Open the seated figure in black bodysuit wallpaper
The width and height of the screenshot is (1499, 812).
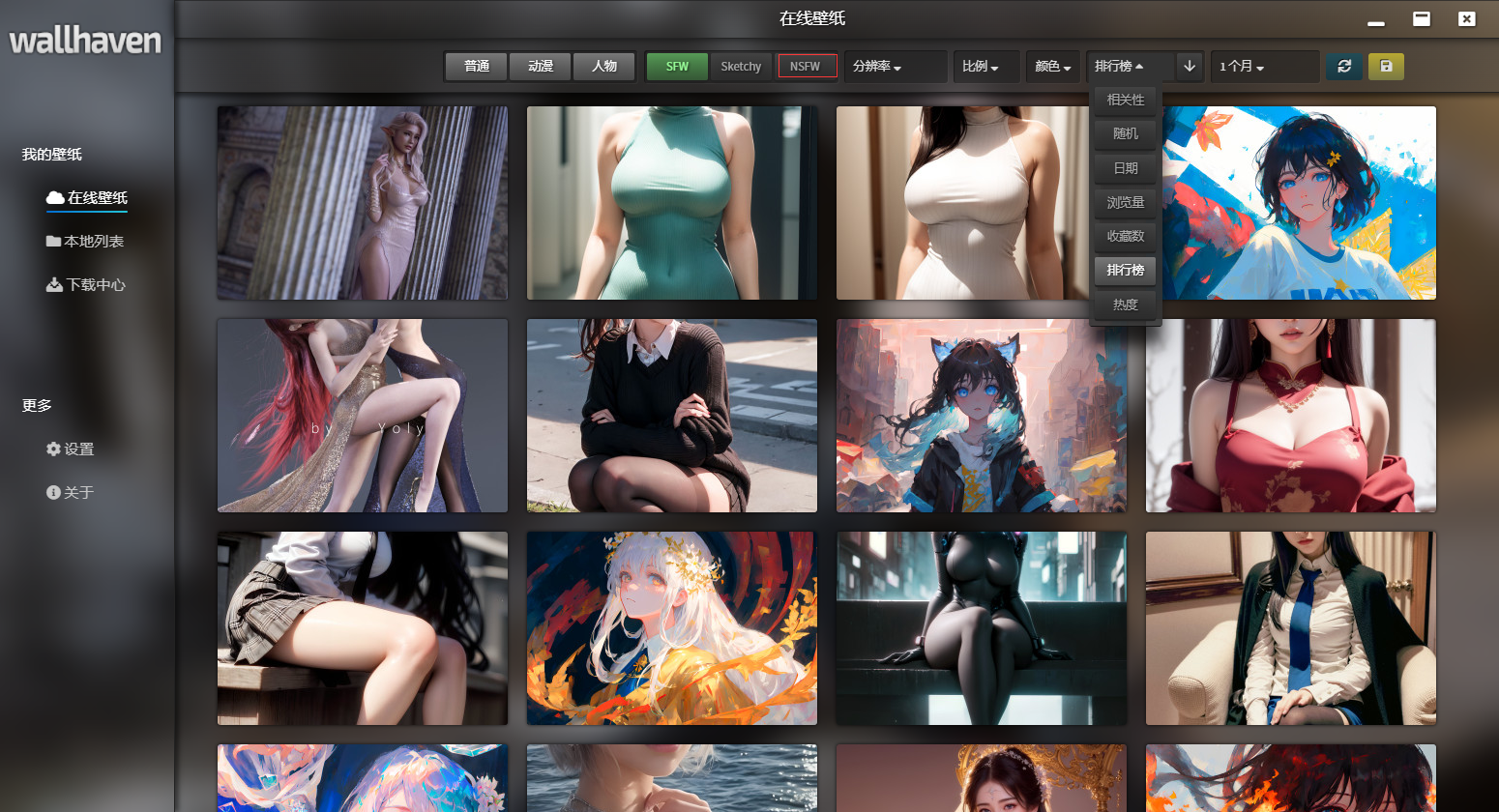[982, 628]
